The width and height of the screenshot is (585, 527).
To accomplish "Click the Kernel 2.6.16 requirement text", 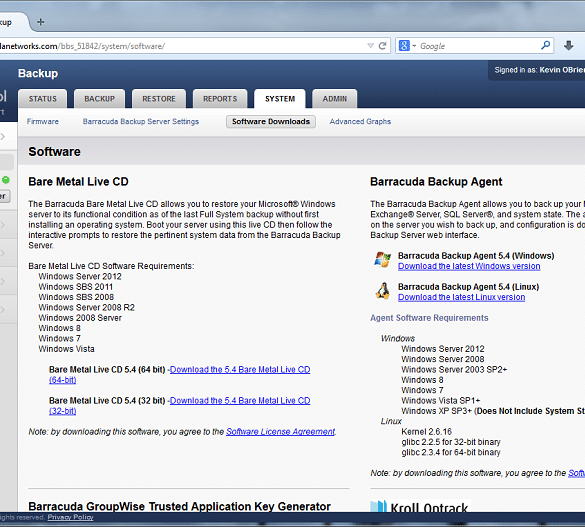I will coord(426,432).
